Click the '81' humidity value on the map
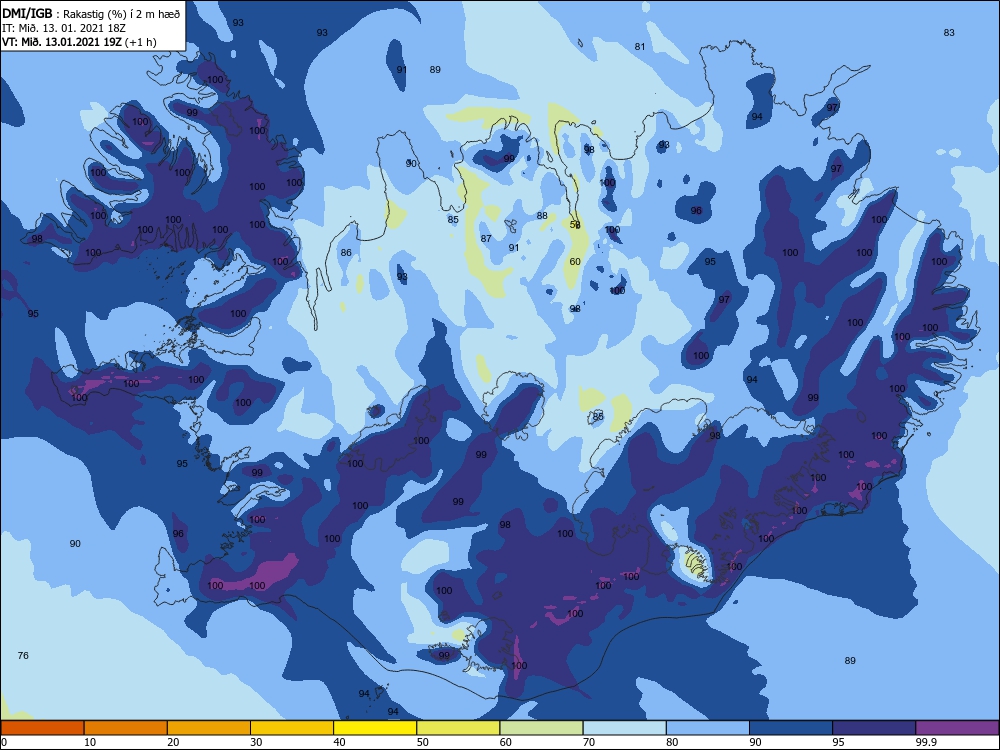This screenshot has height=750, width=1000. pyautogui.click(x=640, y=47)
